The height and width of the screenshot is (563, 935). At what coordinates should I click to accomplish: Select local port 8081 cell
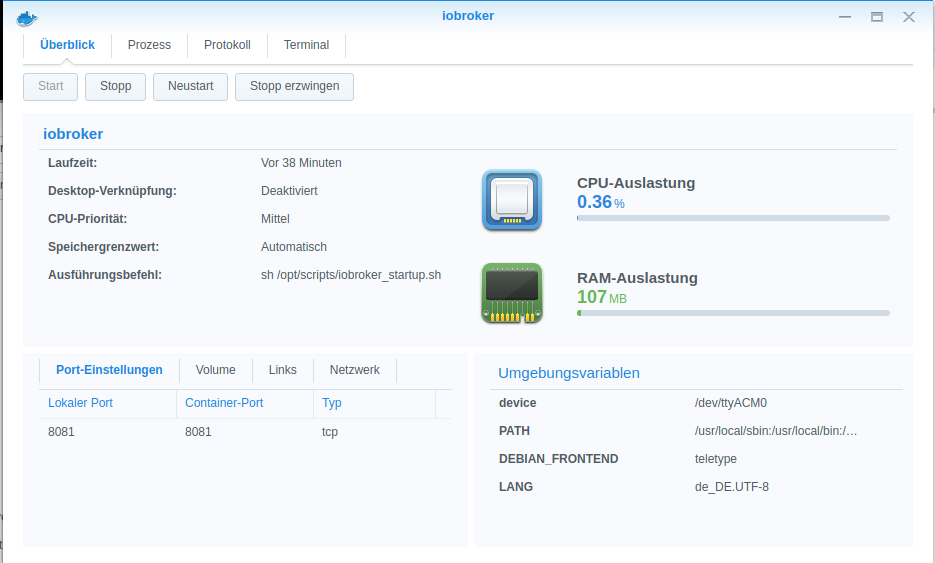point(61,432)
